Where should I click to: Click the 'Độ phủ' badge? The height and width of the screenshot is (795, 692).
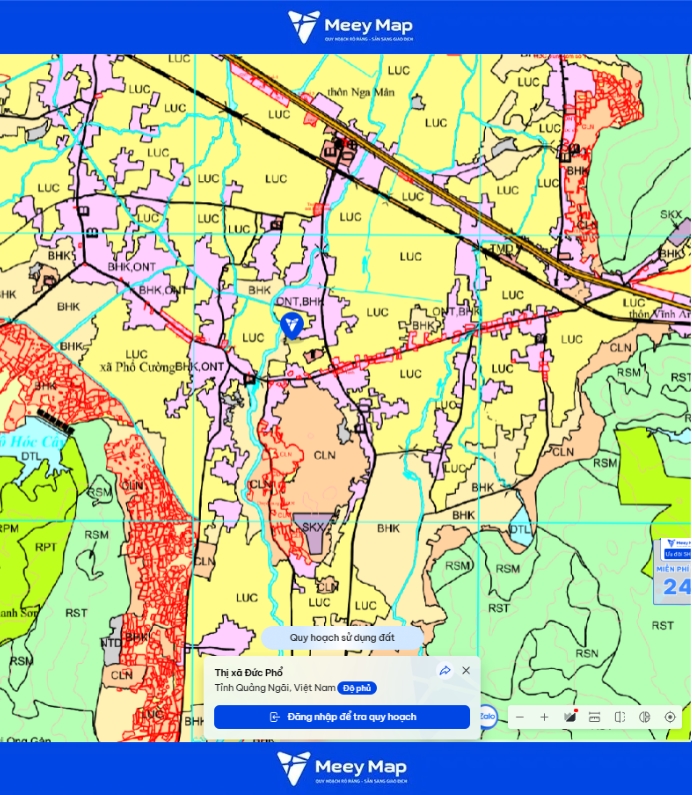click(357, 688)
